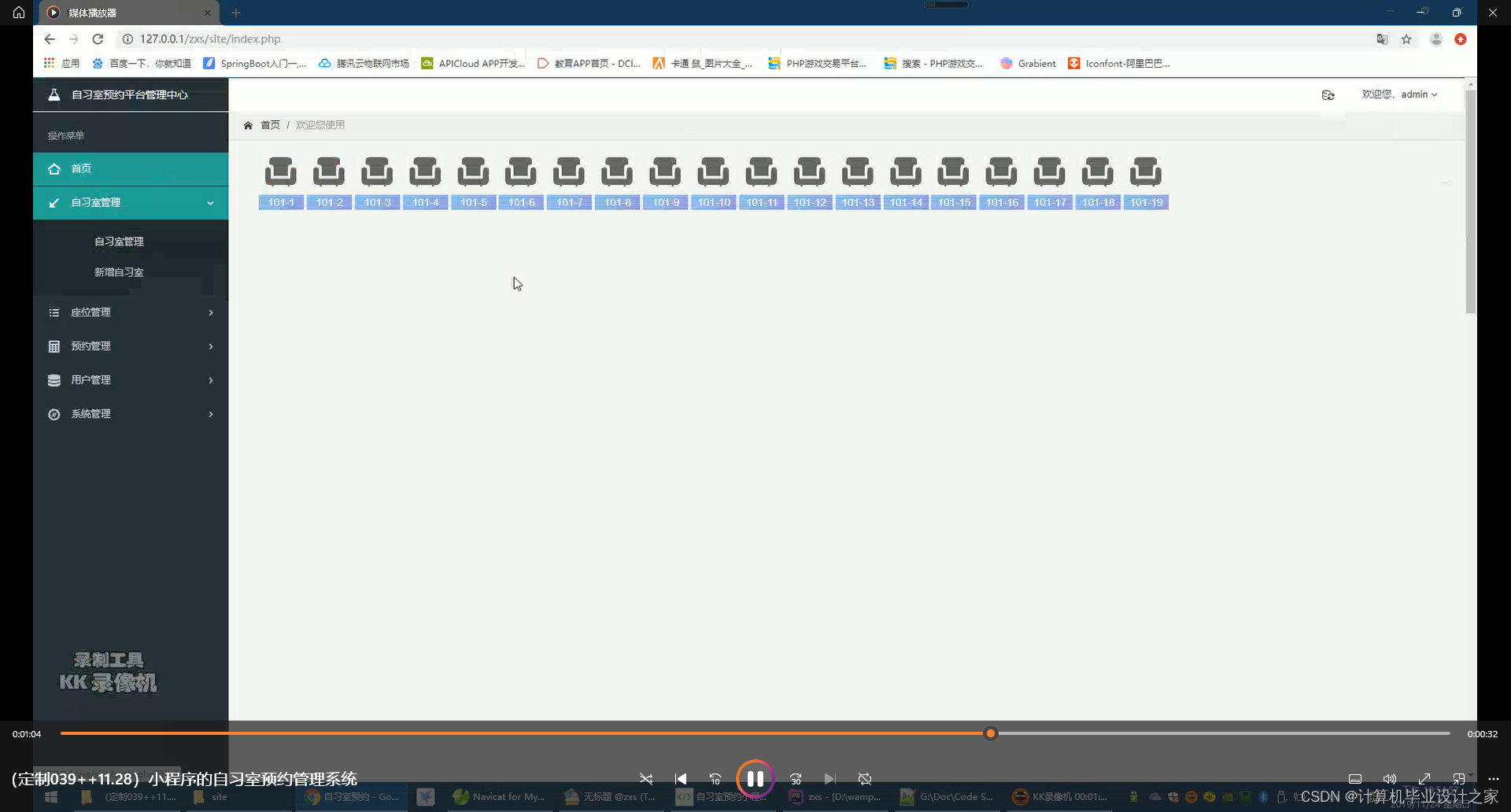1511x812 pixels.
Task: Open the volume control
Action: [1390, 779]
